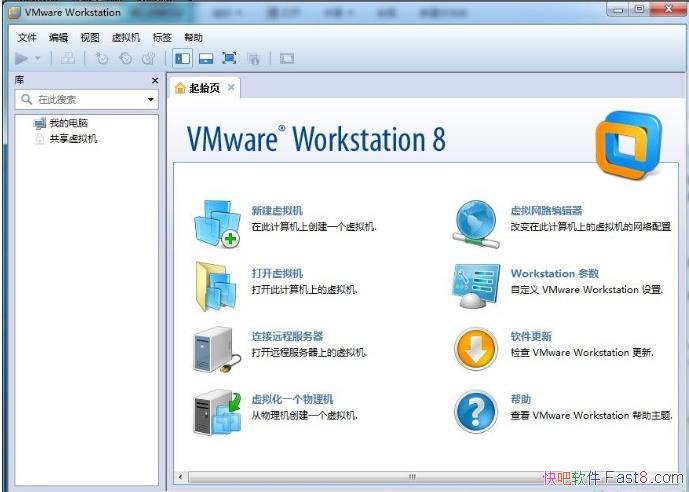Viewport: 689px width, 492px height.
Task: Select 共享虚拟机 in the library tree
Action: tap(73, 139)
